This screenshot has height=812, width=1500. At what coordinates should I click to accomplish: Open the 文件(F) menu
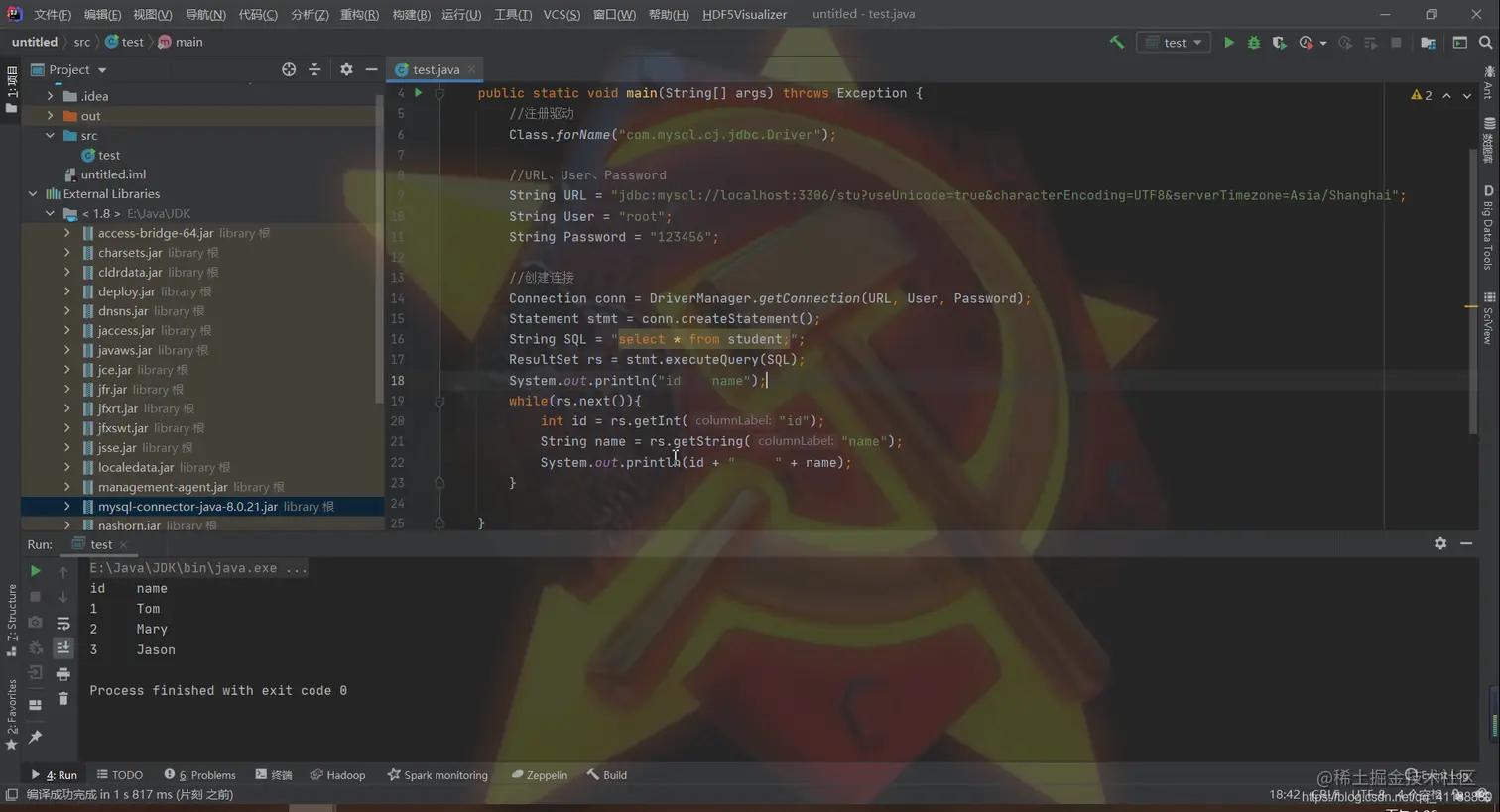point(53,14)
